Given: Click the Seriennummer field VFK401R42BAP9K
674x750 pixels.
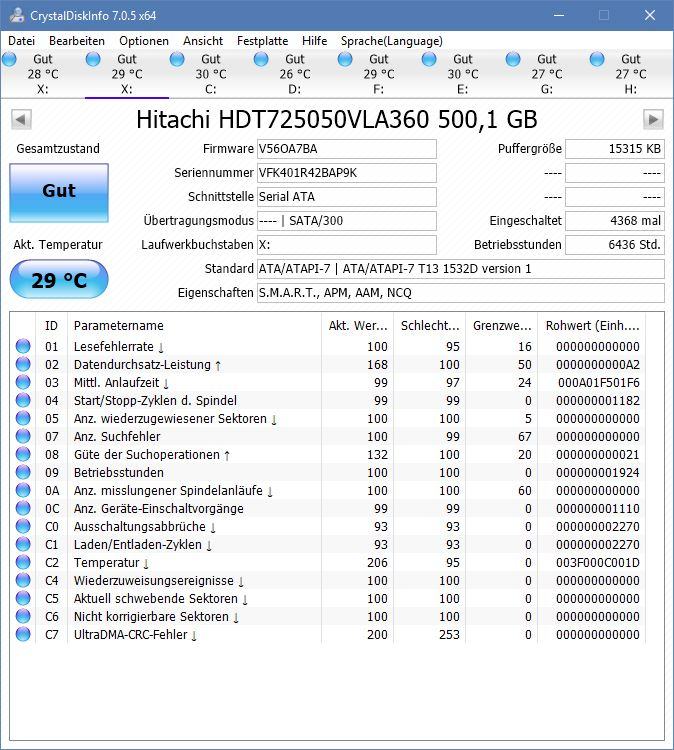Looking at the screenshot, I should 347,173.
